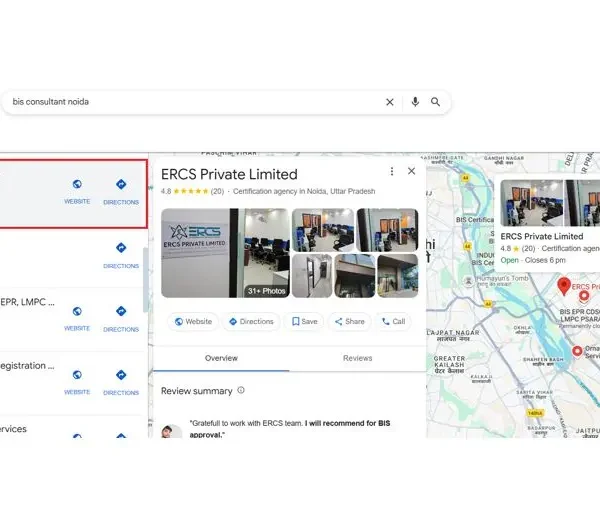
Task: Start voice search with the microphone icon
Action: coord(415,102)
